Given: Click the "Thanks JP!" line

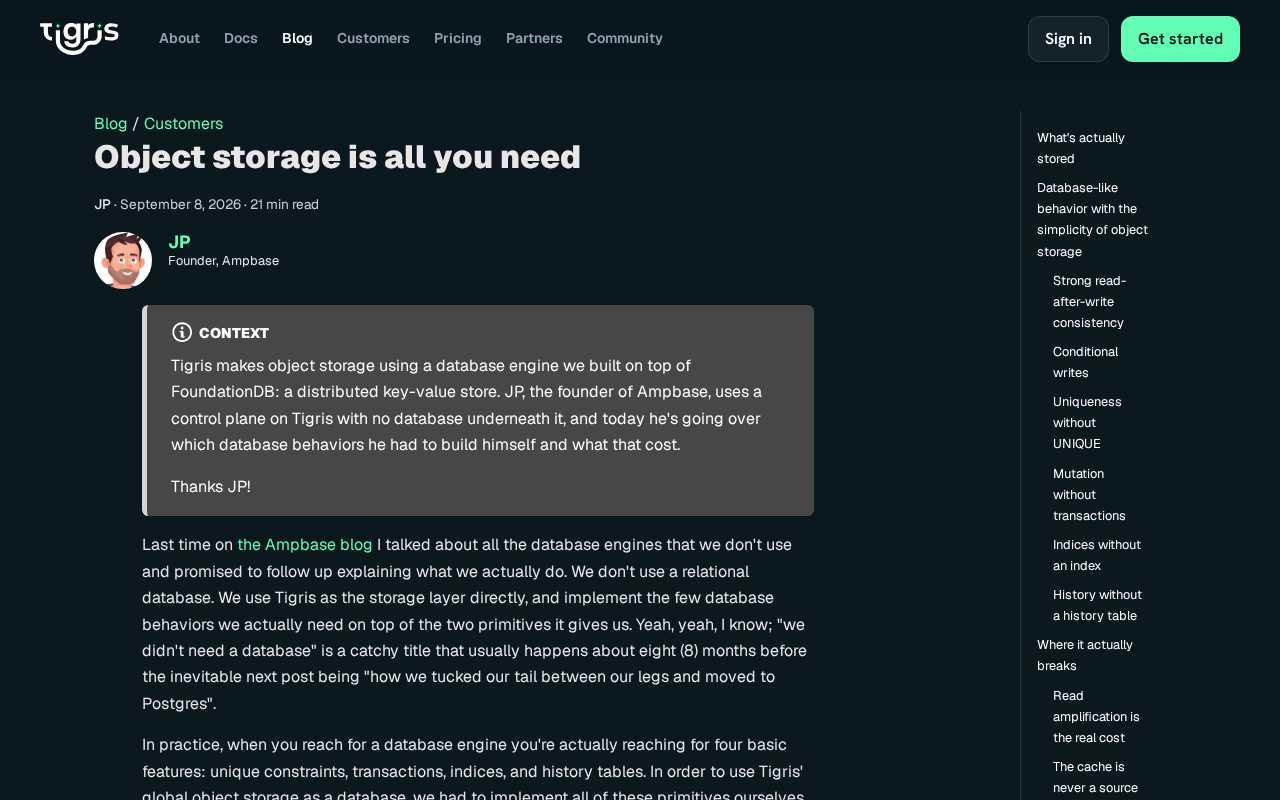Looking at the screenshot, I should coord(211,487).
